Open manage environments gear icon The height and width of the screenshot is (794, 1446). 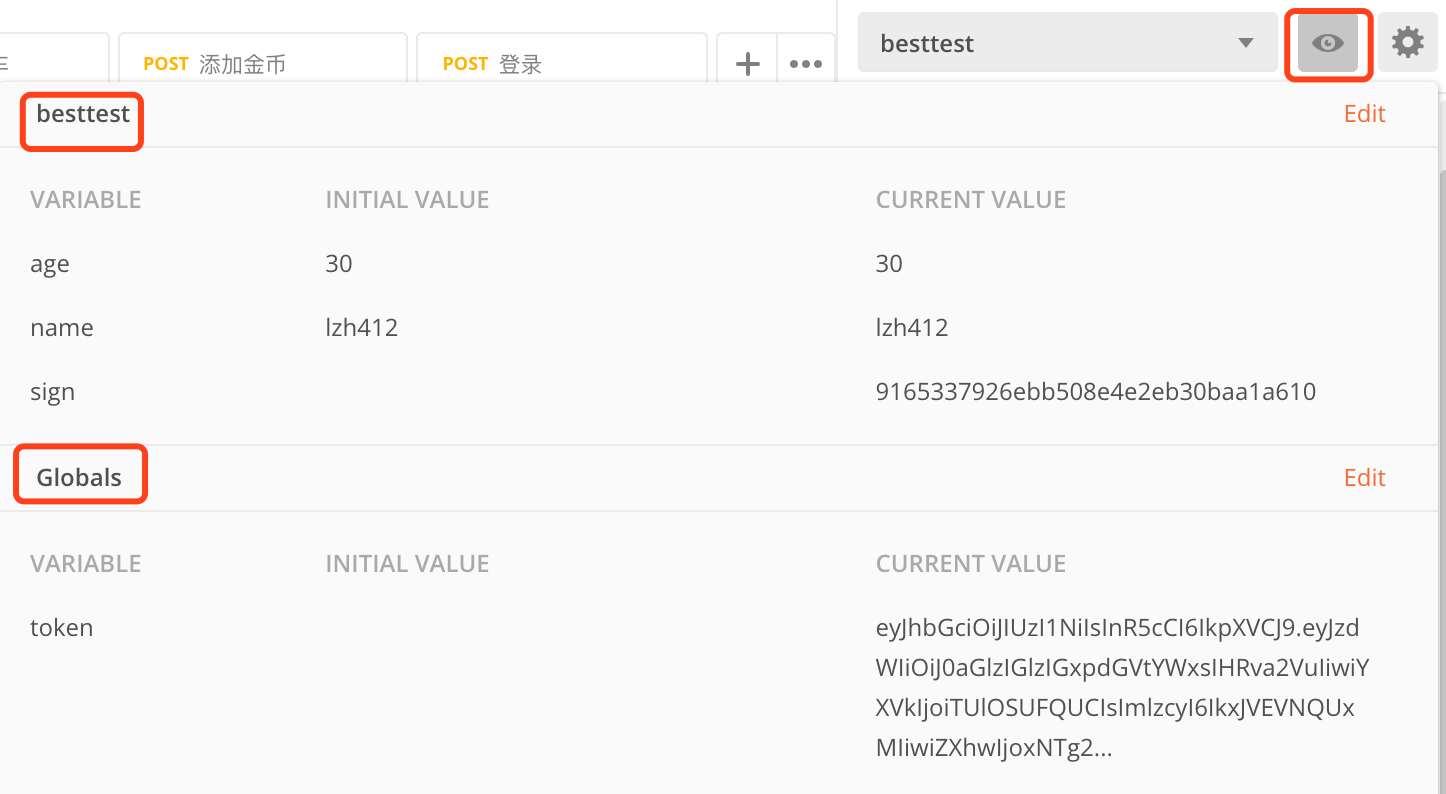tap(1407, 43)
